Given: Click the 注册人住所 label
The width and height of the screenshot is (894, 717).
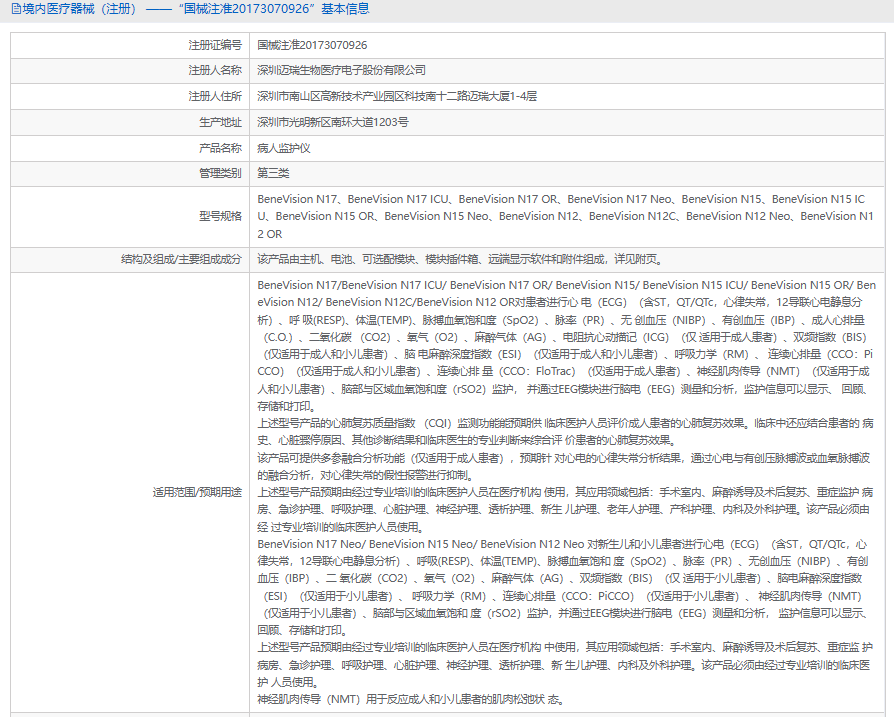Looking at the screenshot, I should coord(215,96).
